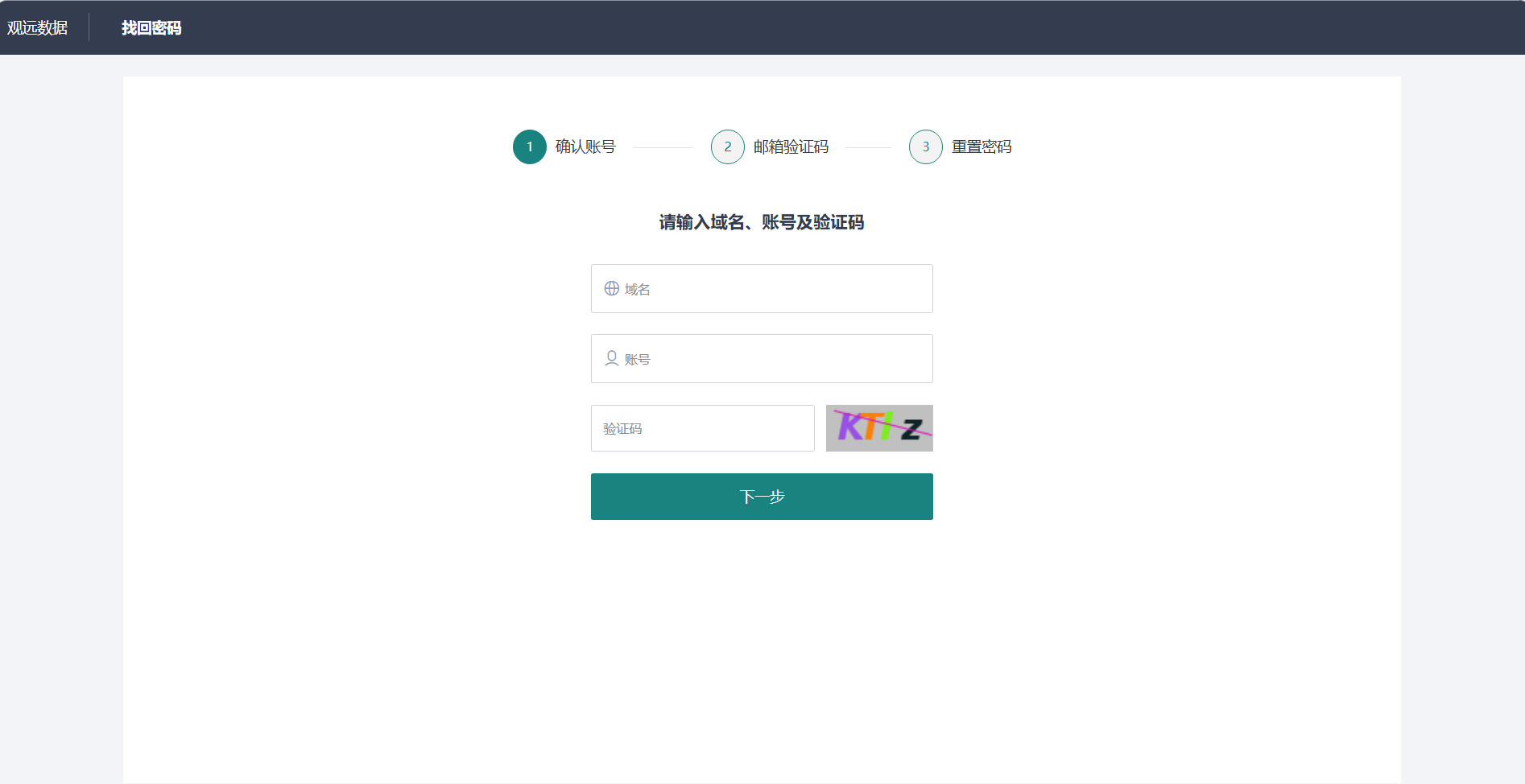Select the step 1 circle indicator
This screenshot has width=1525, height=784.
[x=530, y=147]
